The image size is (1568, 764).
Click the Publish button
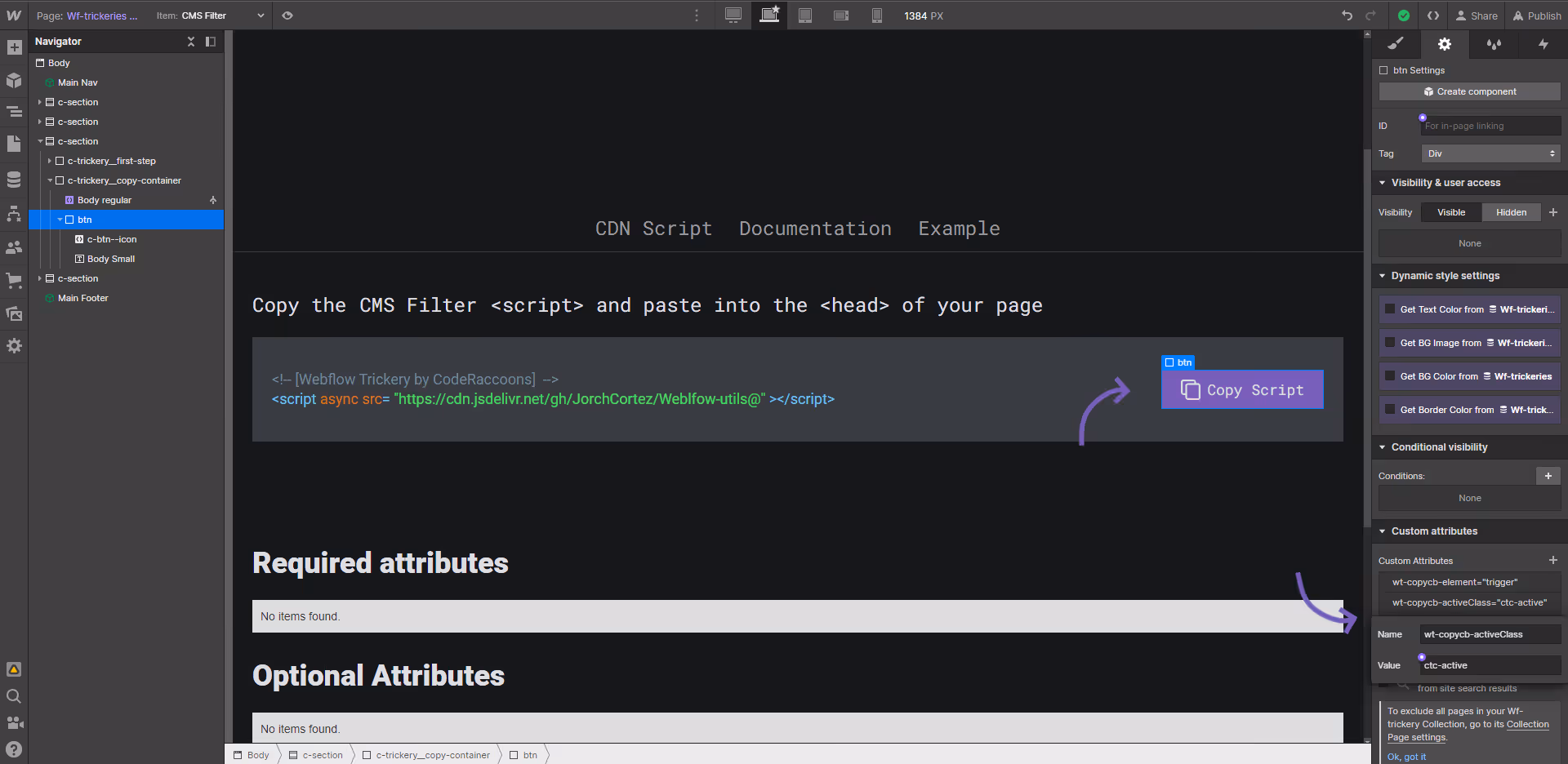click(x=1537, y=16)
